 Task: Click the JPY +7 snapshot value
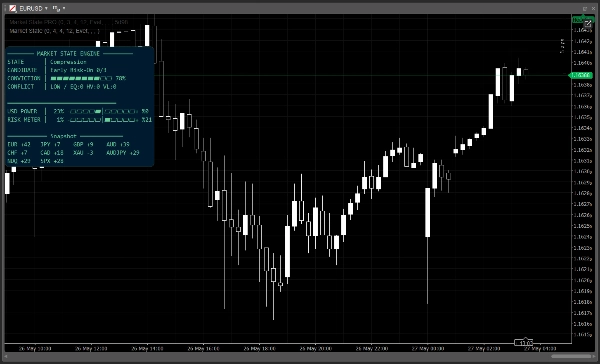[x=51, y=144]
